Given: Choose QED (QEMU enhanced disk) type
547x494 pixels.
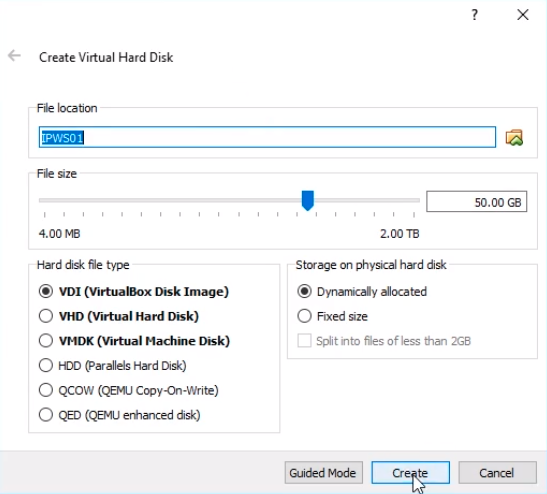Looking at the screenshot, I should 119,415.
